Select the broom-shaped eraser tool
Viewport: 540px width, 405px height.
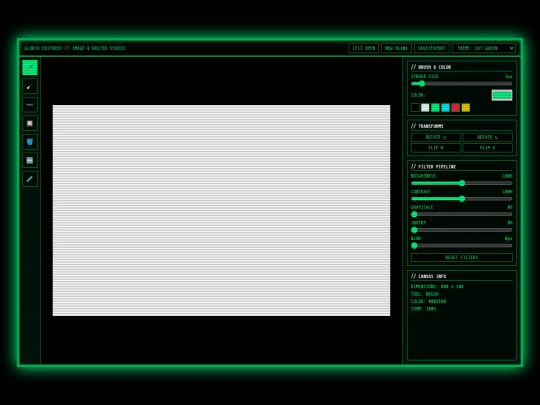(30, 86)
